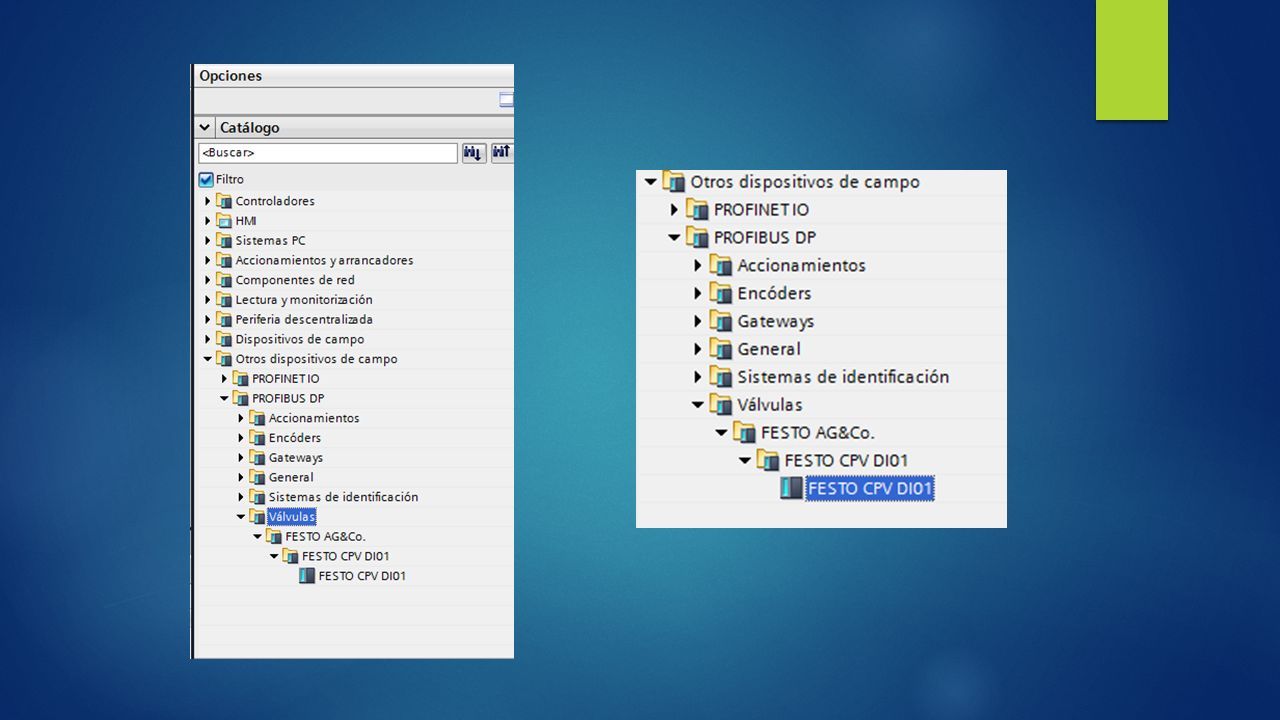Select the Componentes de red text label
Screen dimensions: 1280x720
[x=295, y=280]
